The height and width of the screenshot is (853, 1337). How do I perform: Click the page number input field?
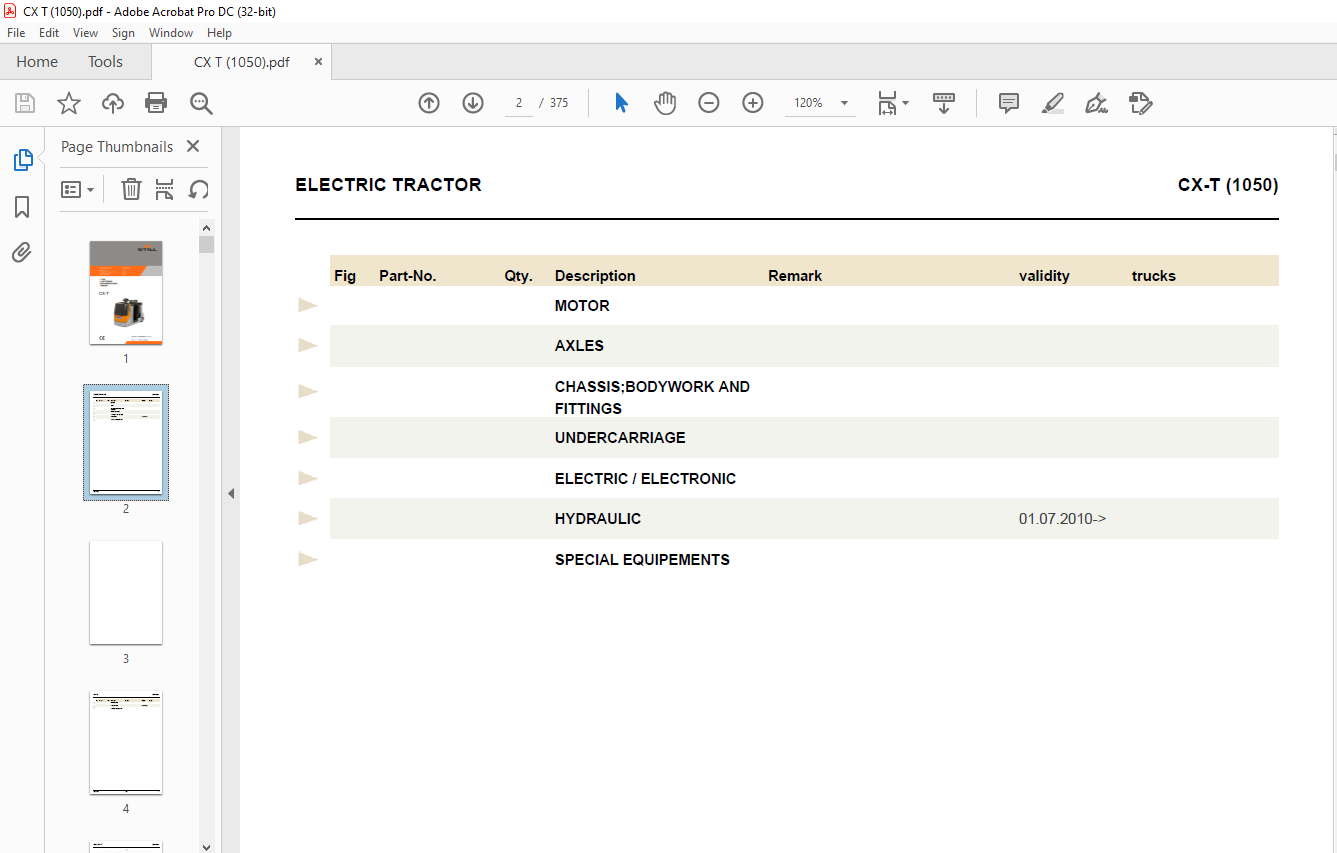(519, 103)
